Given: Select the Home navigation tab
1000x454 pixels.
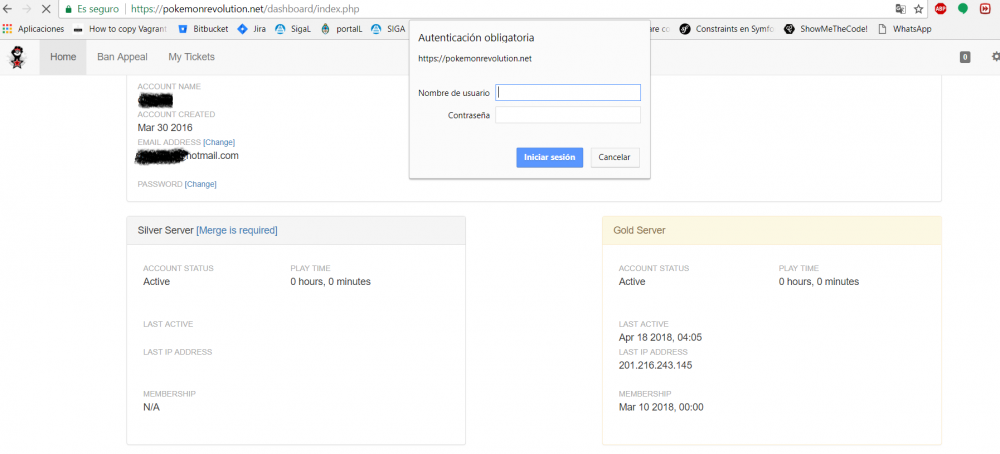Looking at the screenshot, I should tap(63, 57).
